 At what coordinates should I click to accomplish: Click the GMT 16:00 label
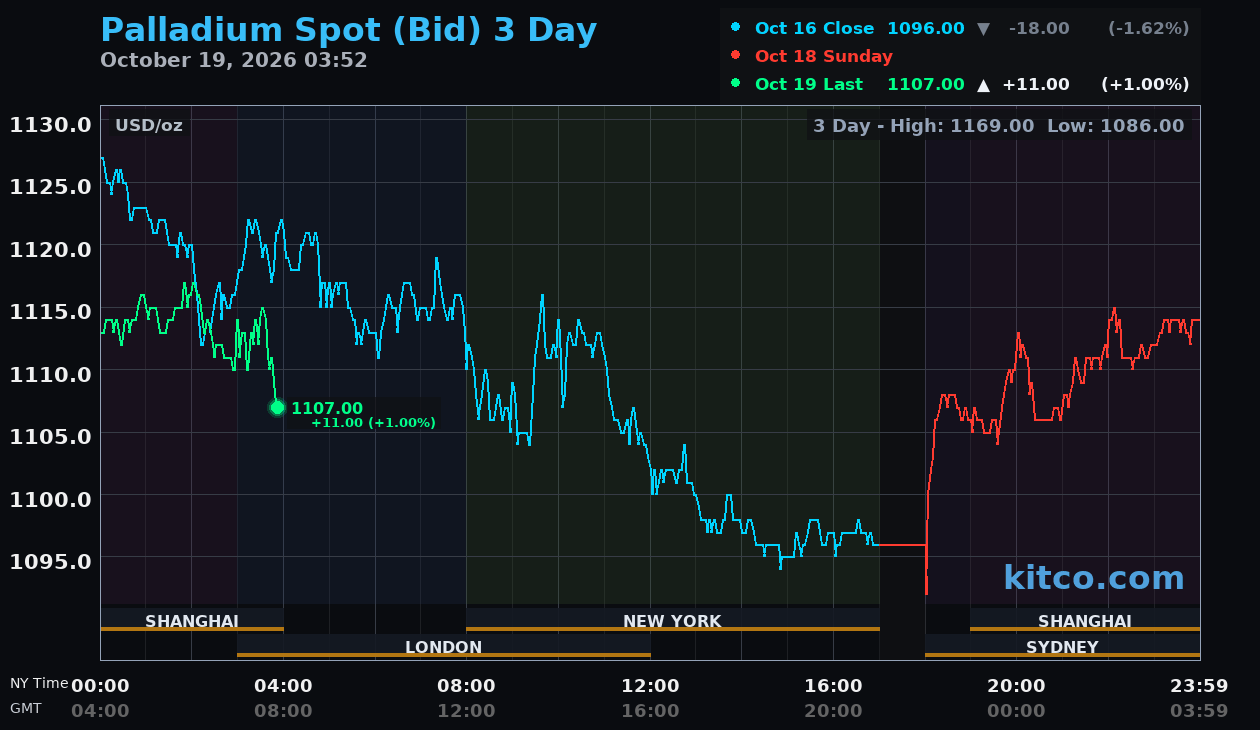[650, 711]
